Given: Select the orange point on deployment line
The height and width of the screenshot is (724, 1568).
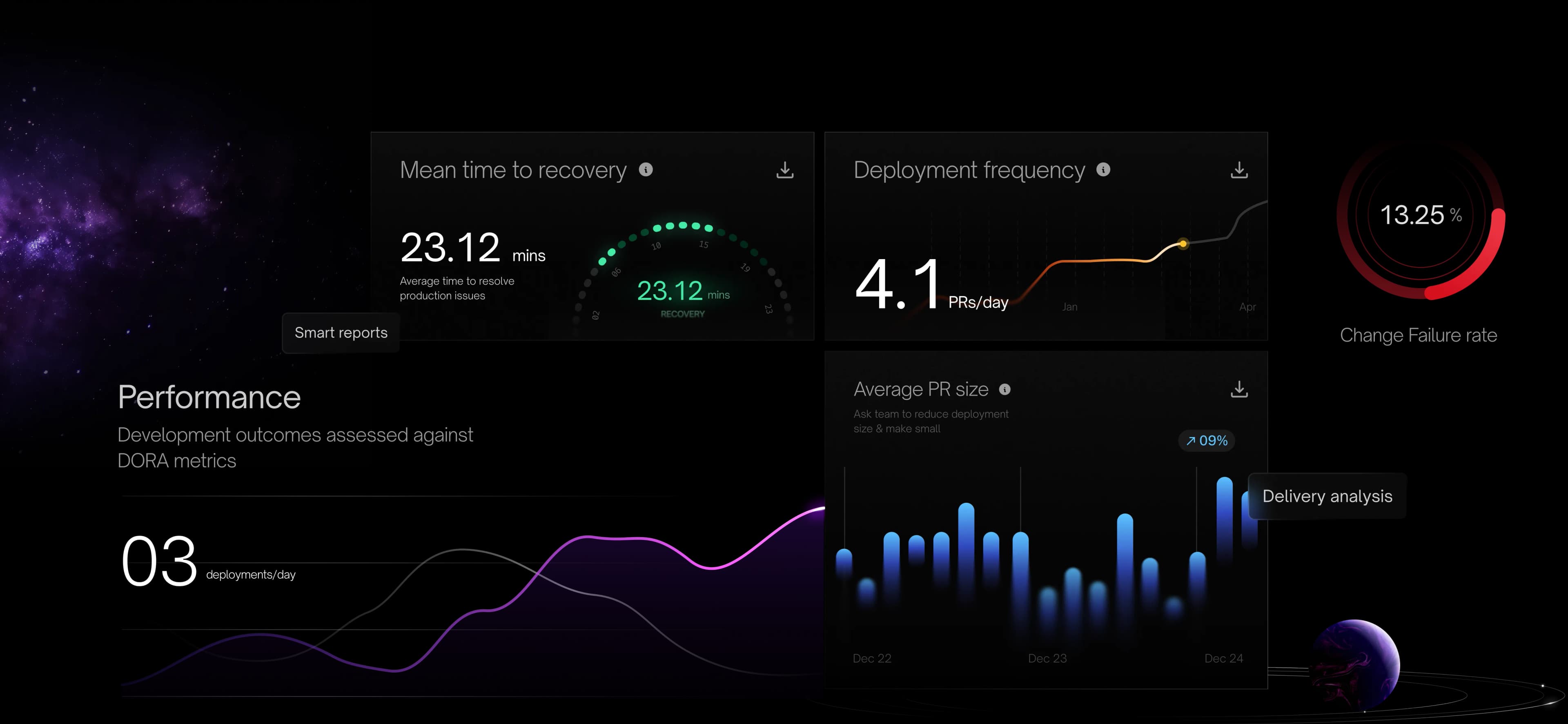Looking at the screenshot, I should (x=1183, y=244).
